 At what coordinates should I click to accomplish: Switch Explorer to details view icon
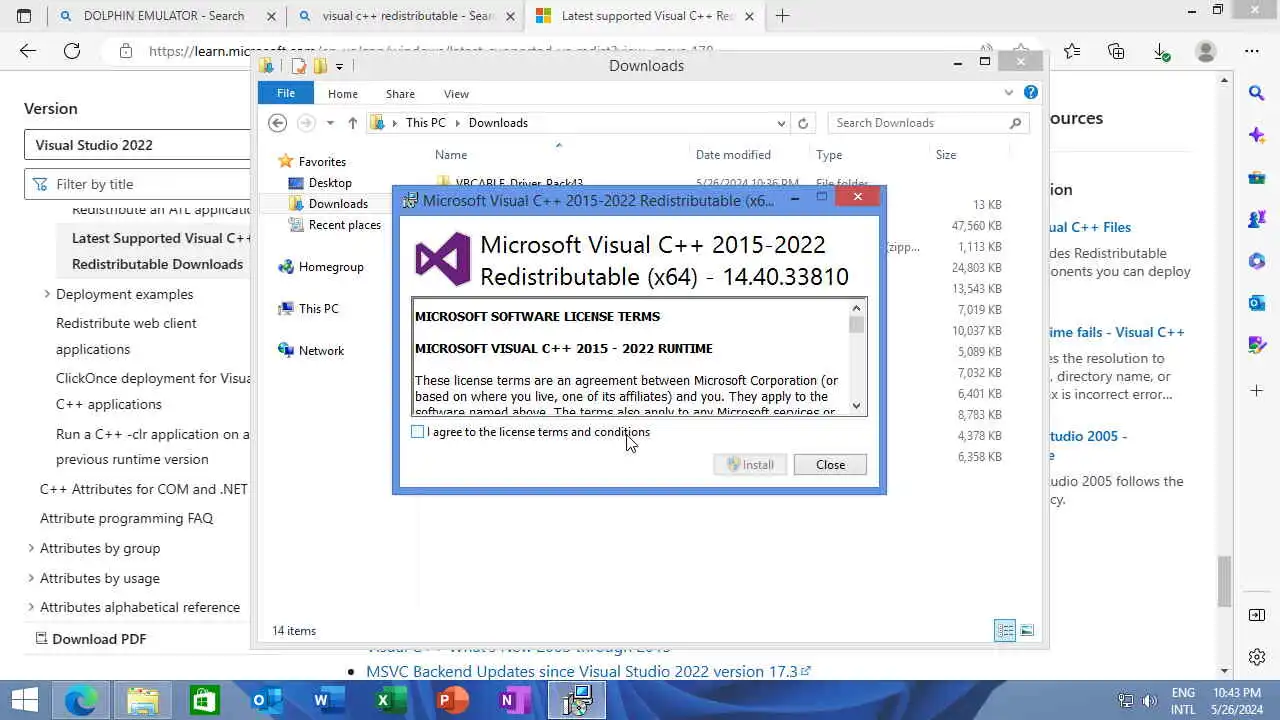coord(1005,630)
